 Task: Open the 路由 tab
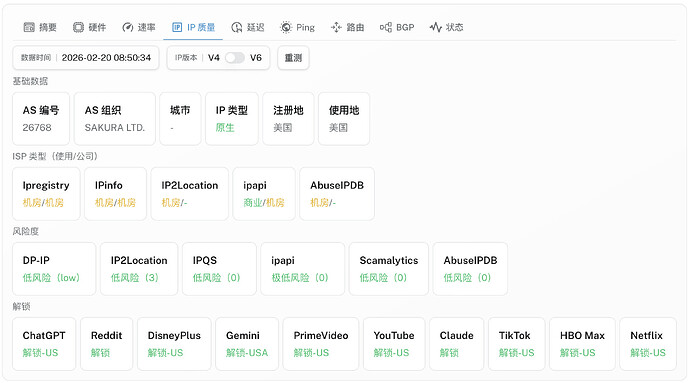348,27
